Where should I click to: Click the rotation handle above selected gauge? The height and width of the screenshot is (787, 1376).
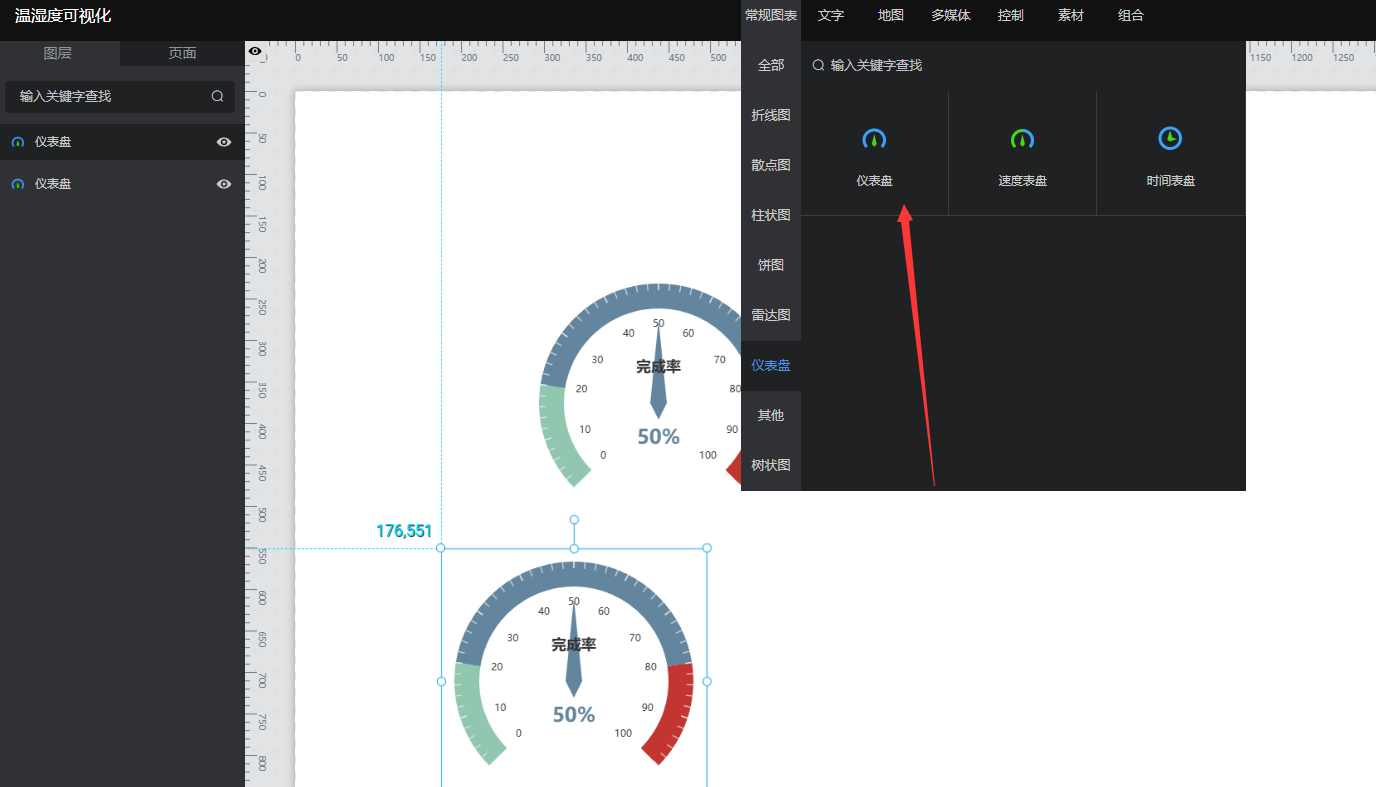pyautogui.click(x=574, y=520)
